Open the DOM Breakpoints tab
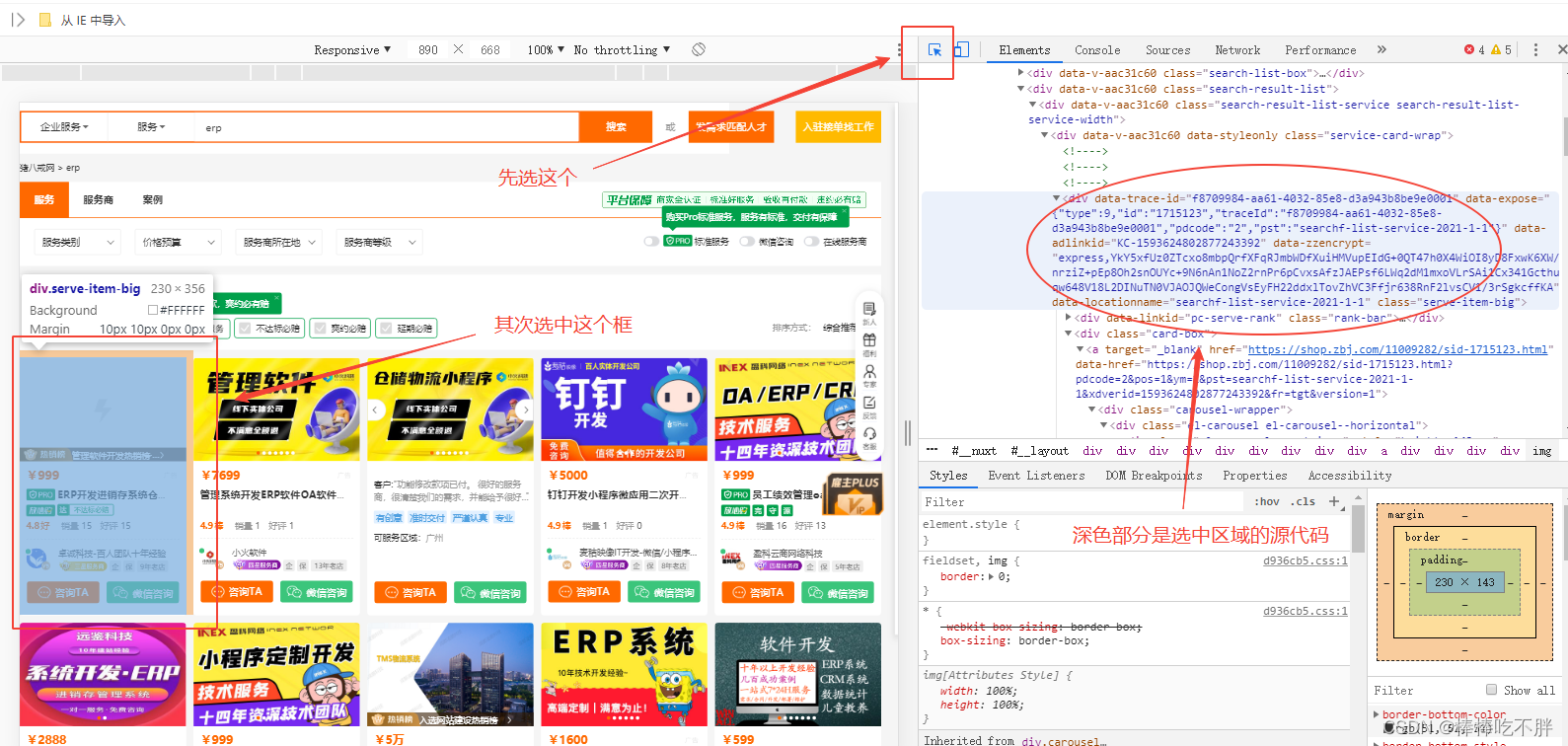 [x=1154, y=476]
